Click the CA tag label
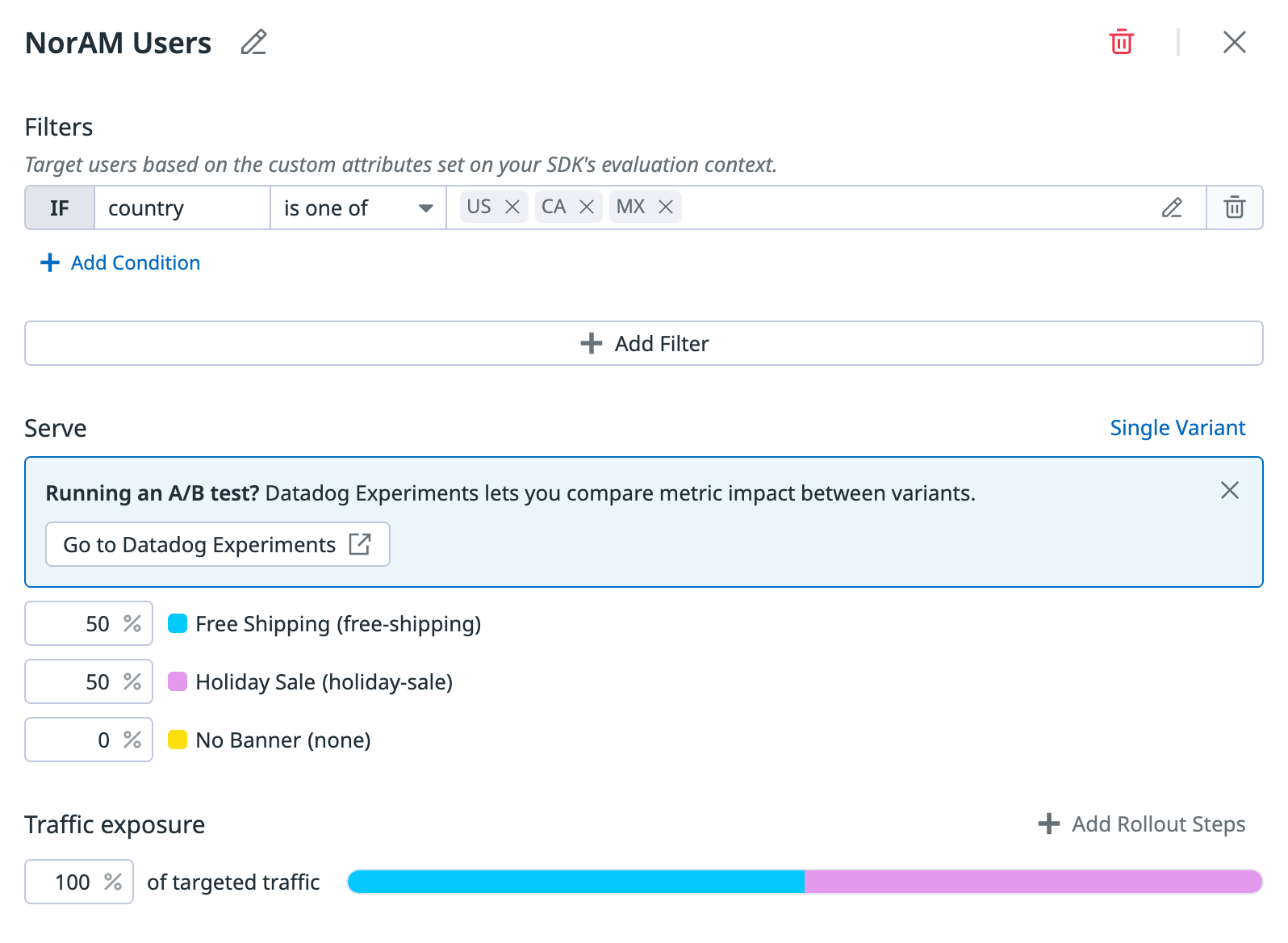 coord(554,207)
